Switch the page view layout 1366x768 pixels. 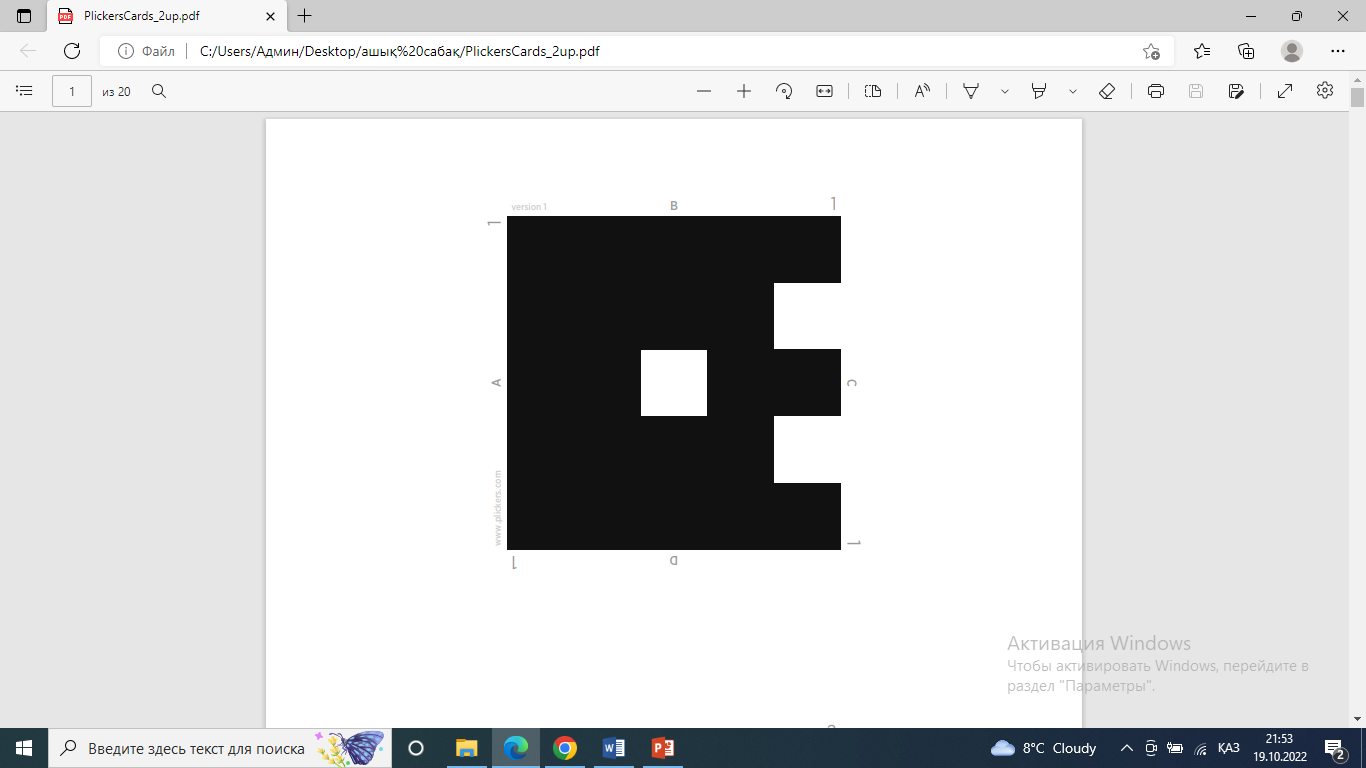click(873, 91)
